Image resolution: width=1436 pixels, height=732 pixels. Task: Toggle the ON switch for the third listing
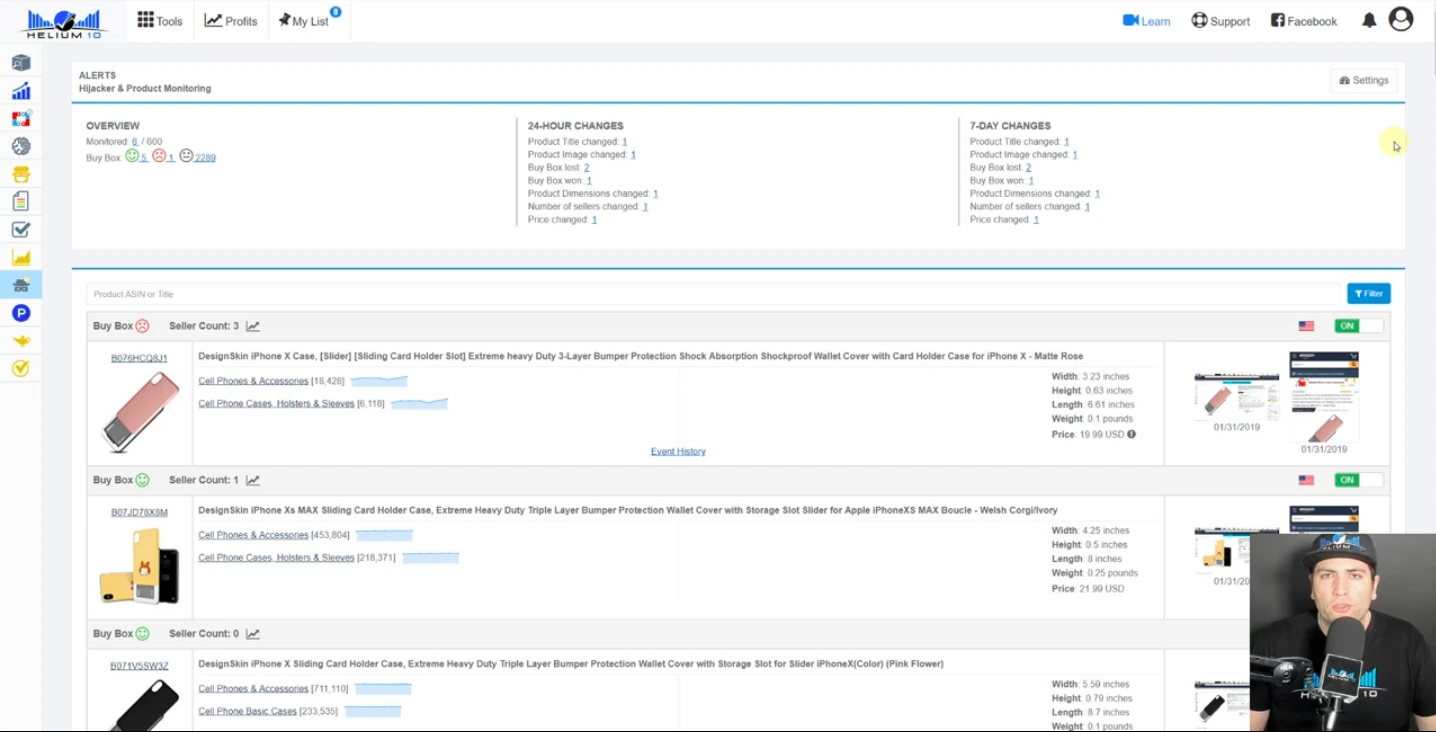click(x=1345, y=633)
